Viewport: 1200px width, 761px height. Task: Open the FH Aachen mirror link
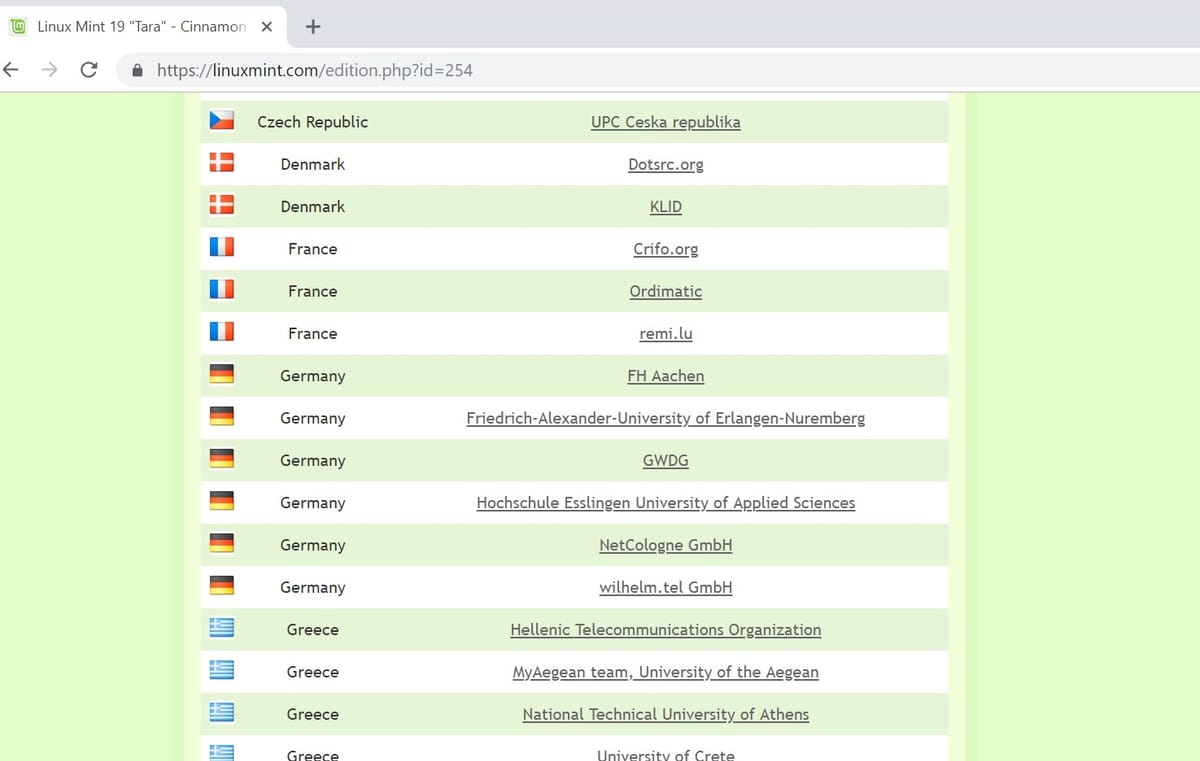point(666,376)
